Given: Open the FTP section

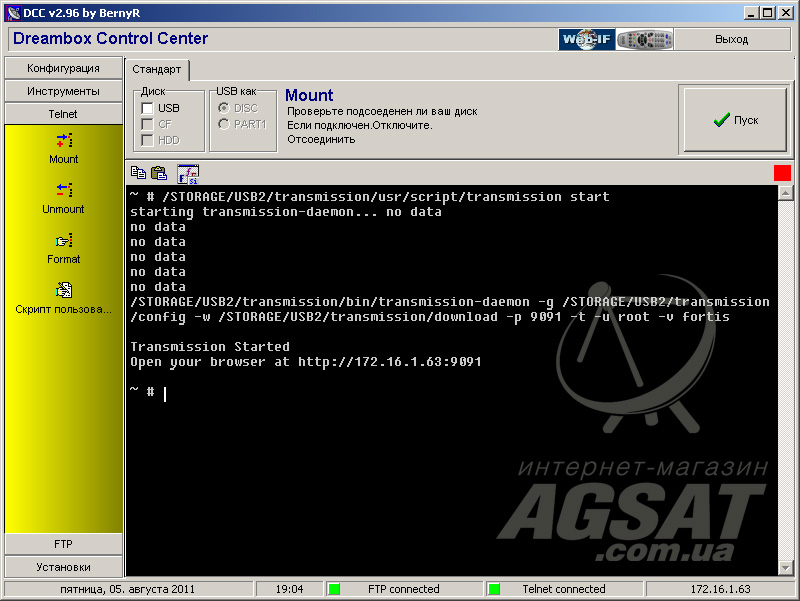Looking at the screenshot, I should [63, 544].
